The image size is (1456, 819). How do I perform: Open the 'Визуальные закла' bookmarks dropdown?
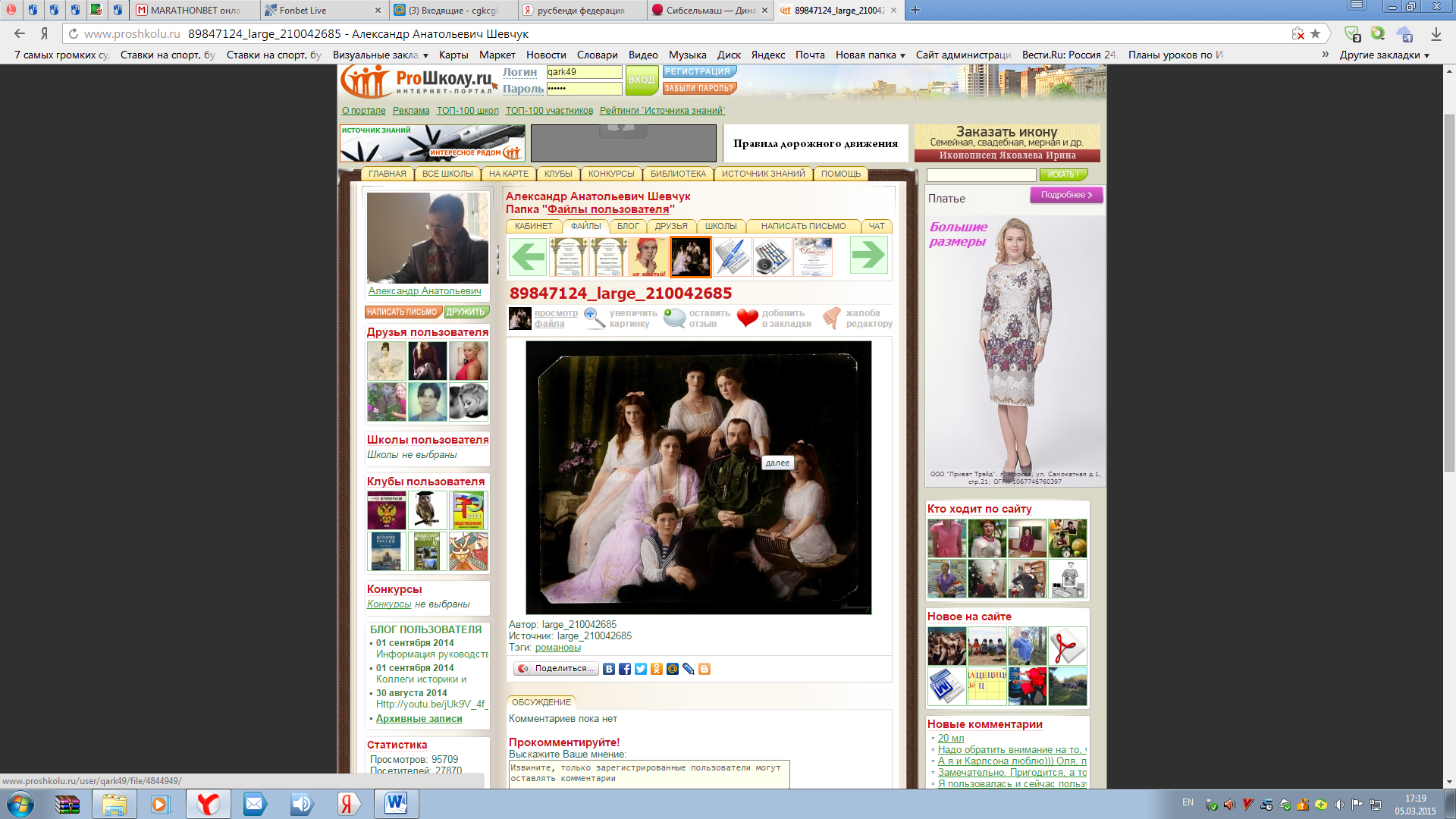[380, 55]
